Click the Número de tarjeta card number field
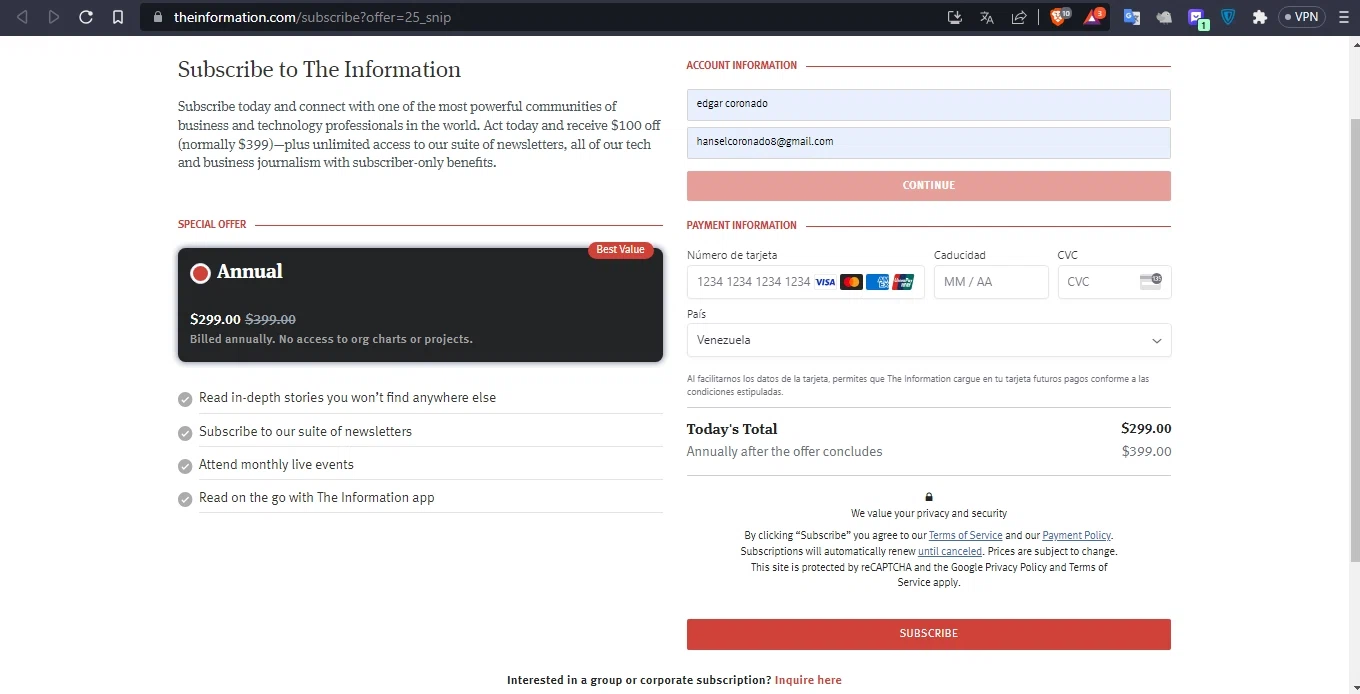This screenshot has height=694, width=1360. click(805, 282)
